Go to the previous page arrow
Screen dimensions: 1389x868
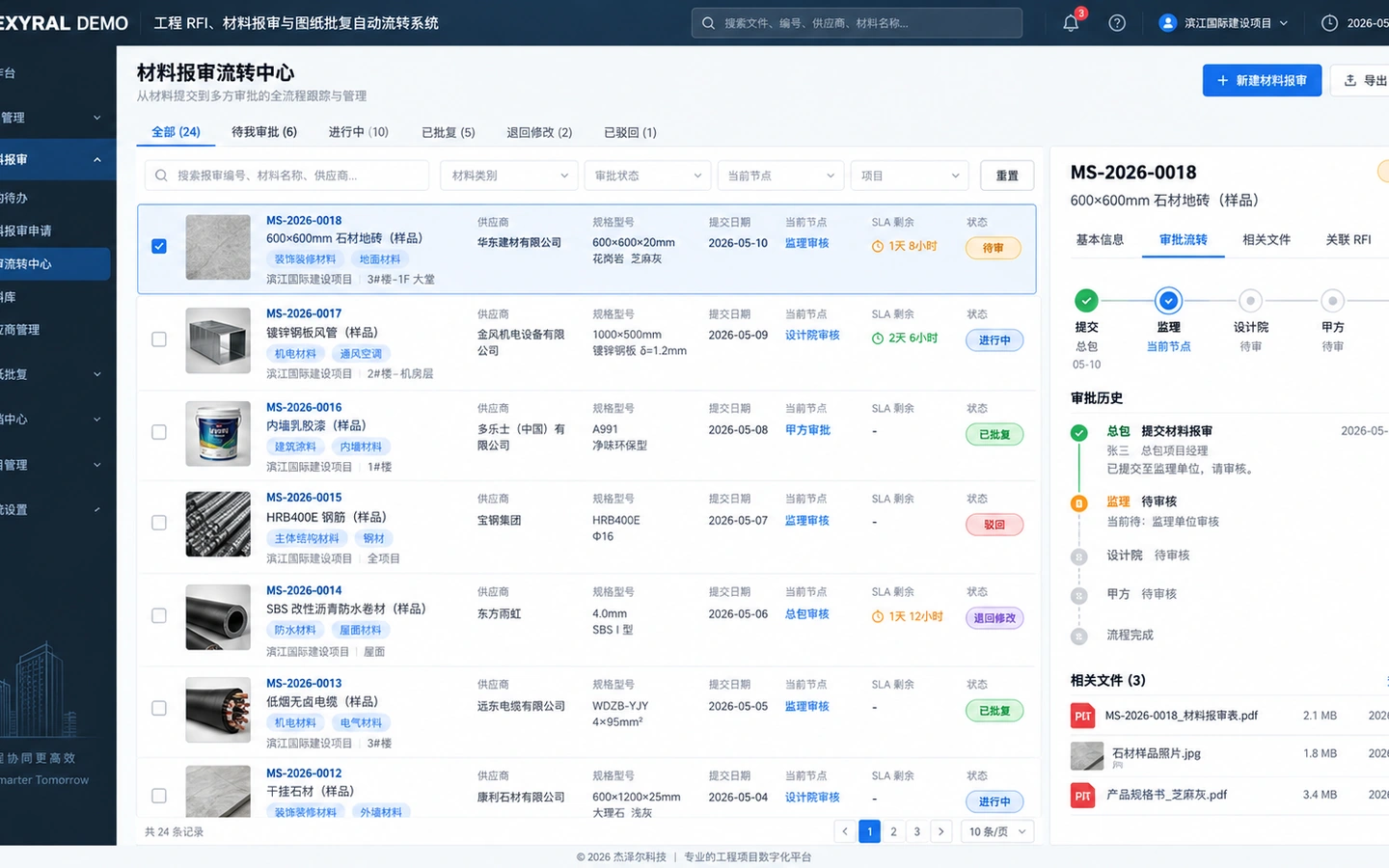point(846,831)
